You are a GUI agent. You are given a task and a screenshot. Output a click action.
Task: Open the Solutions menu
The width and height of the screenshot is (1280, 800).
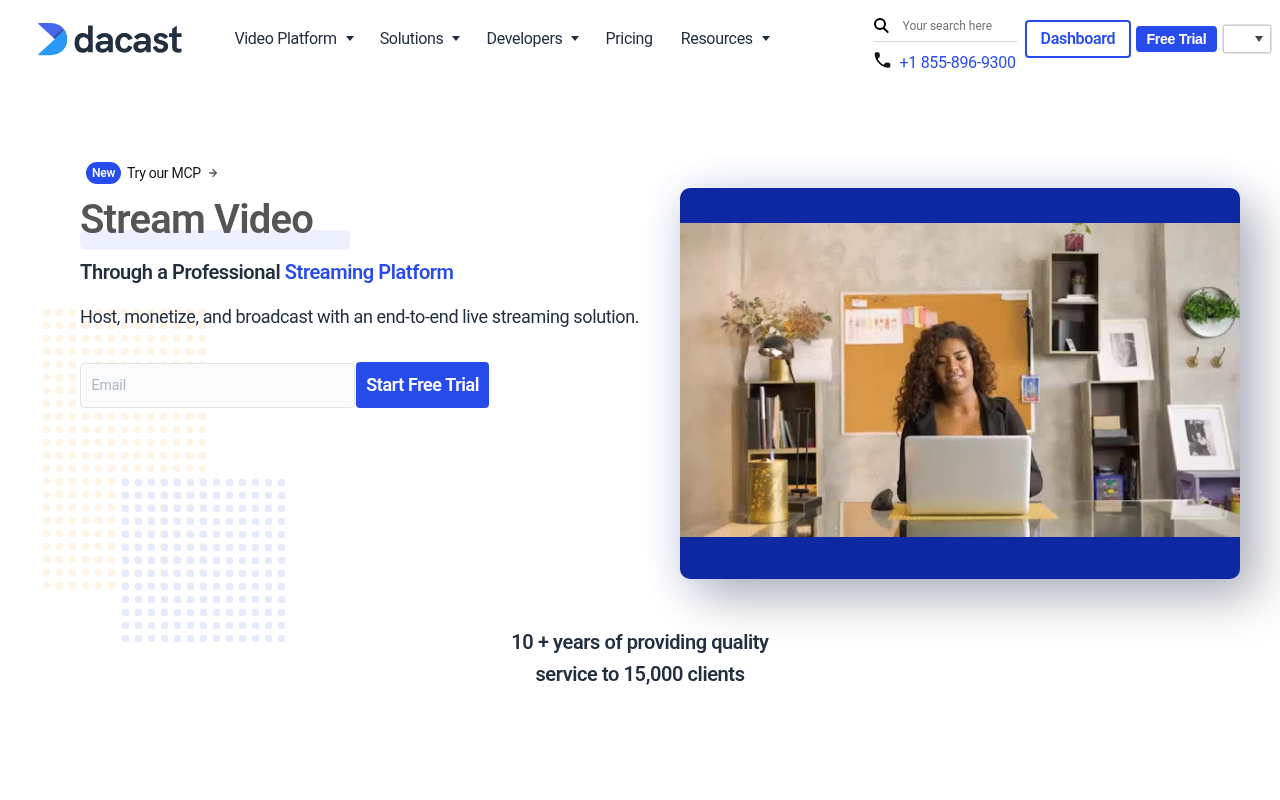[x=412, y=38]
